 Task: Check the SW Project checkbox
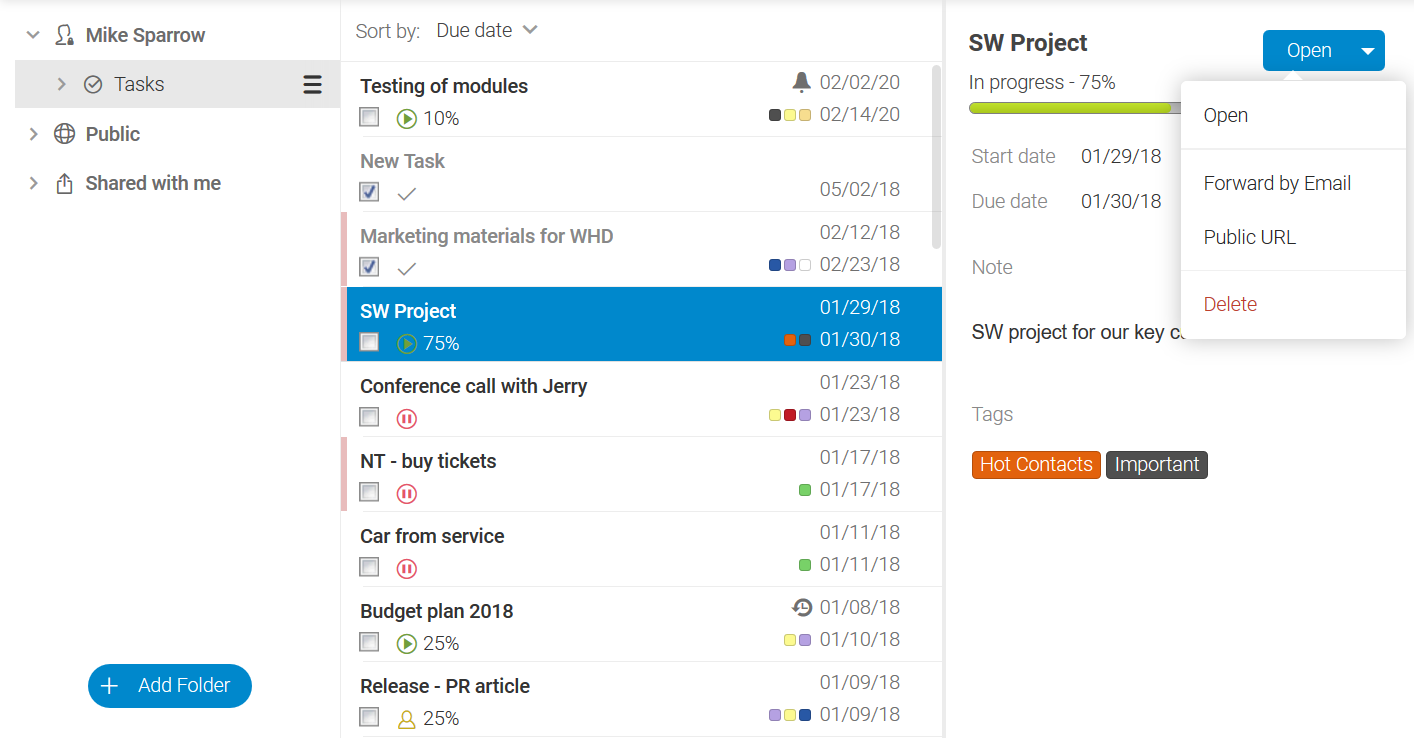click(369, 342)
